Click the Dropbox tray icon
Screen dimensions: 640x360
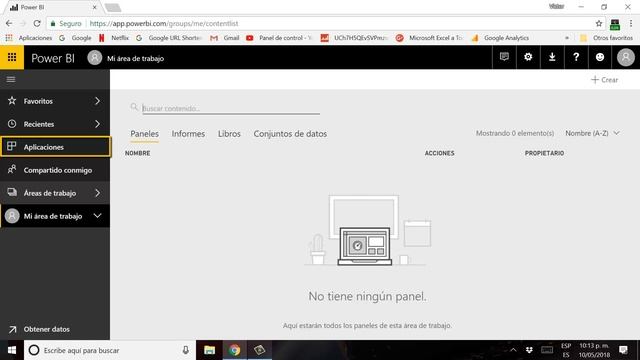pyautogui.click(x=529, y=350)
